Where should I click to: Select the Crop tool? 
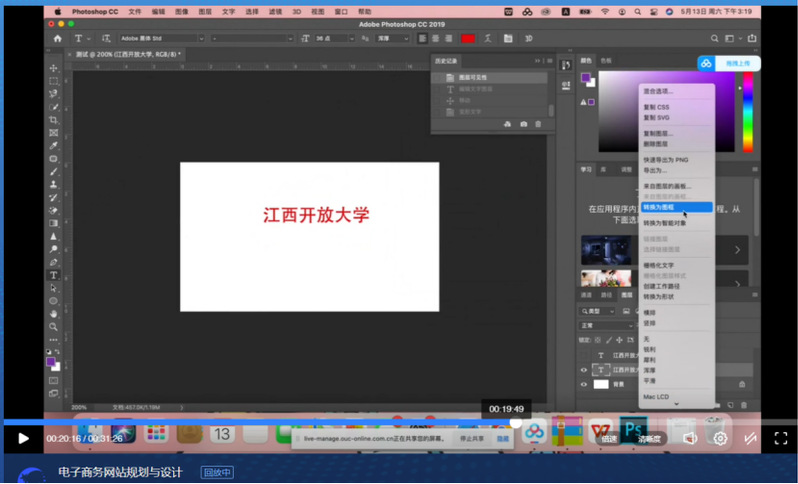coord(54,120)
